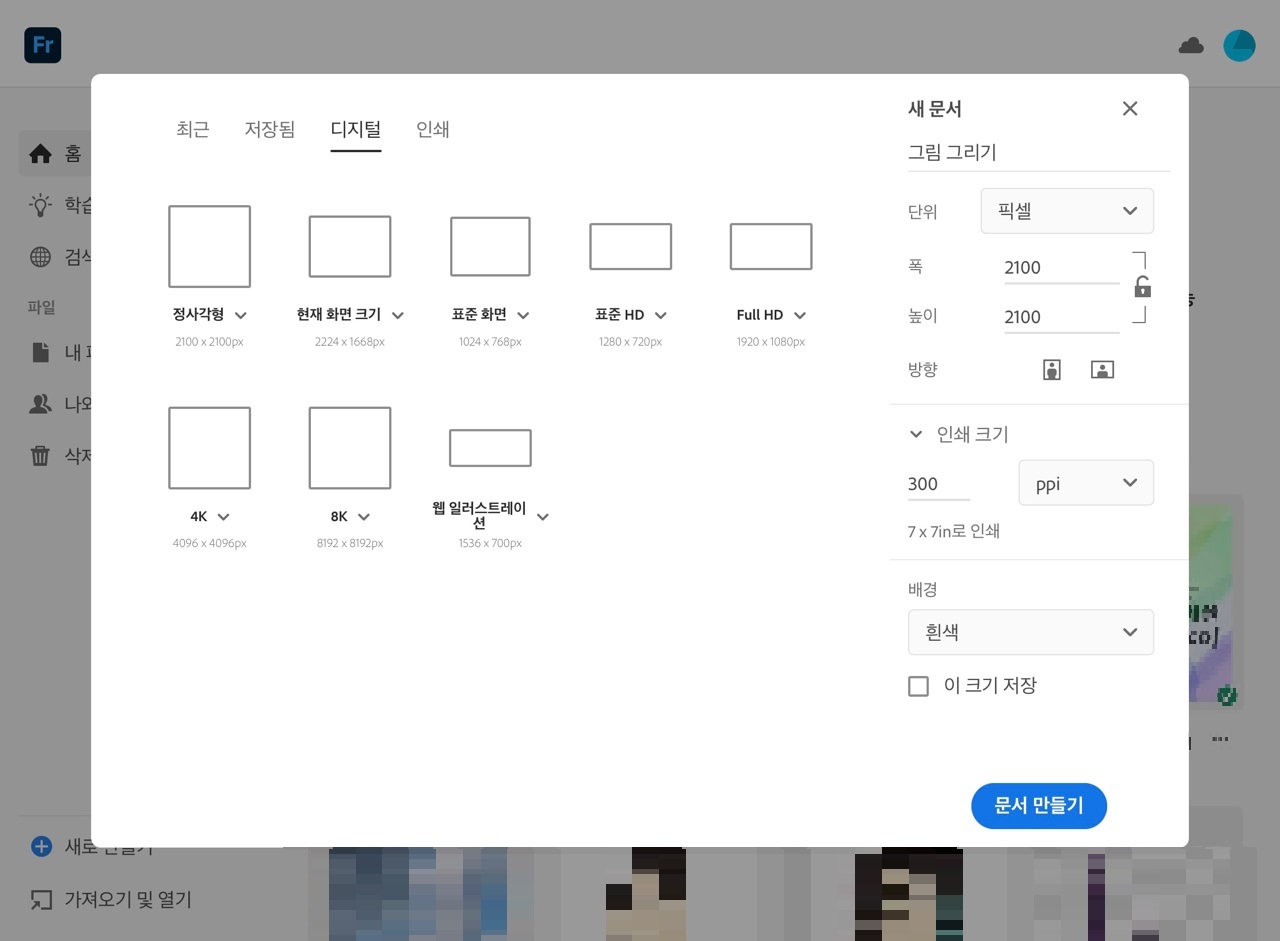
Task: Click the lightbulb Learn icon in sidebar
Action: pos(40,205)
